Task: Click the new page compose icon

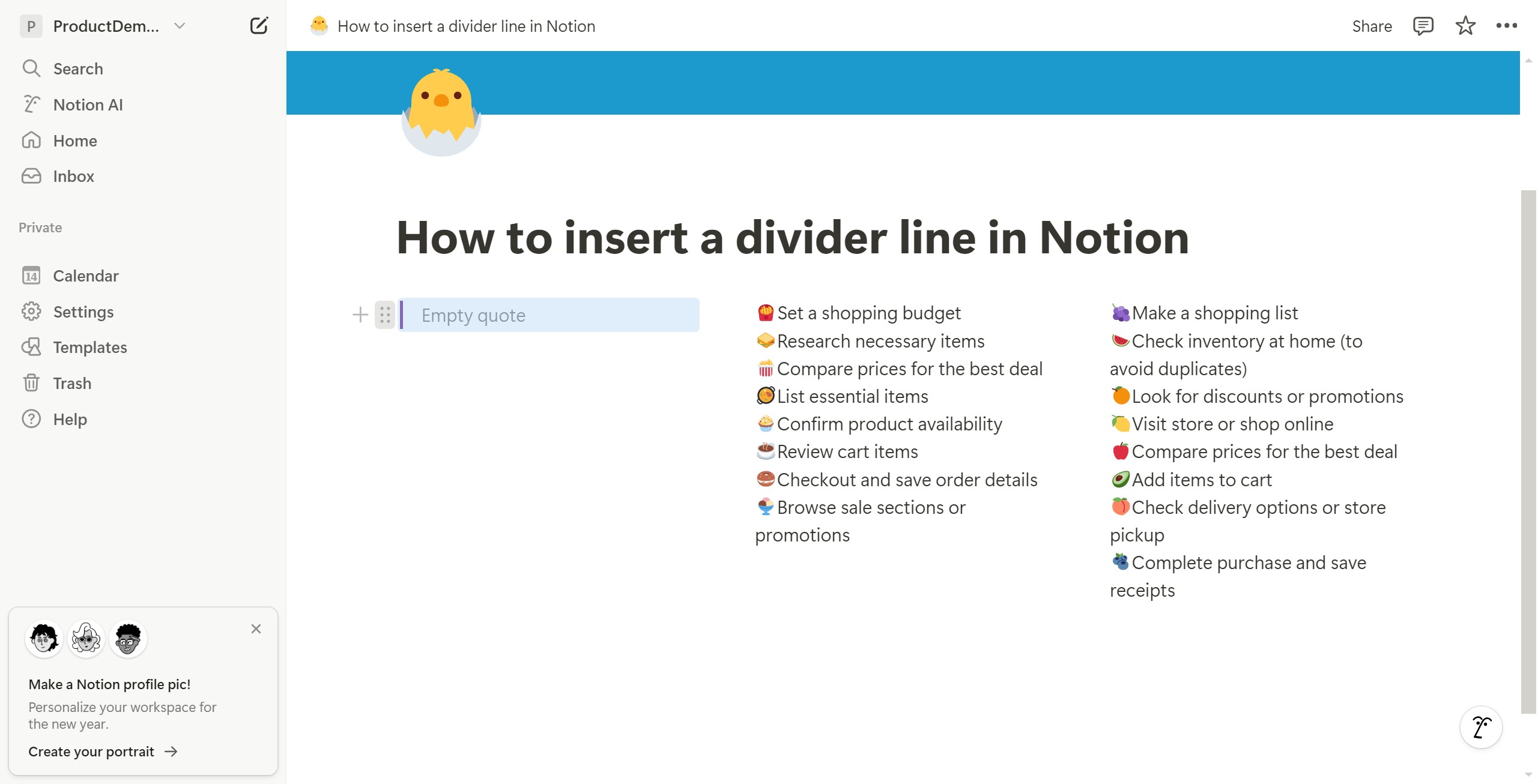Action: (259, 26)
